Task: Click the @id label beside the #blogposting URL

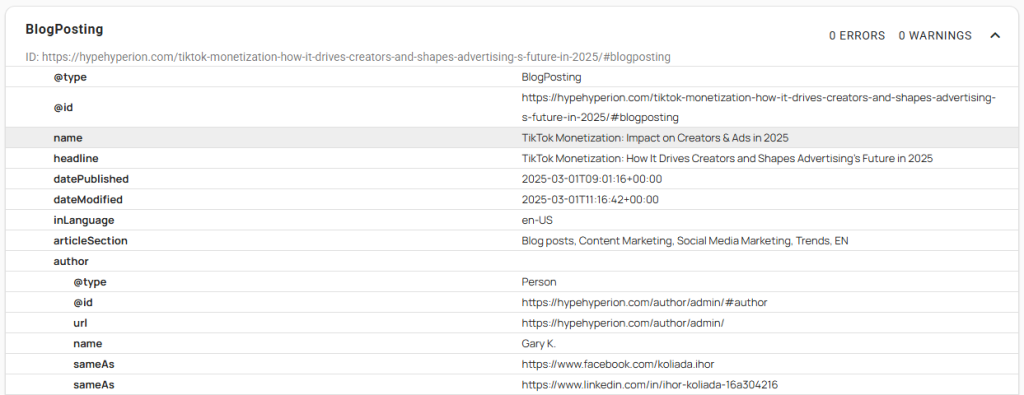Action: 63,107
